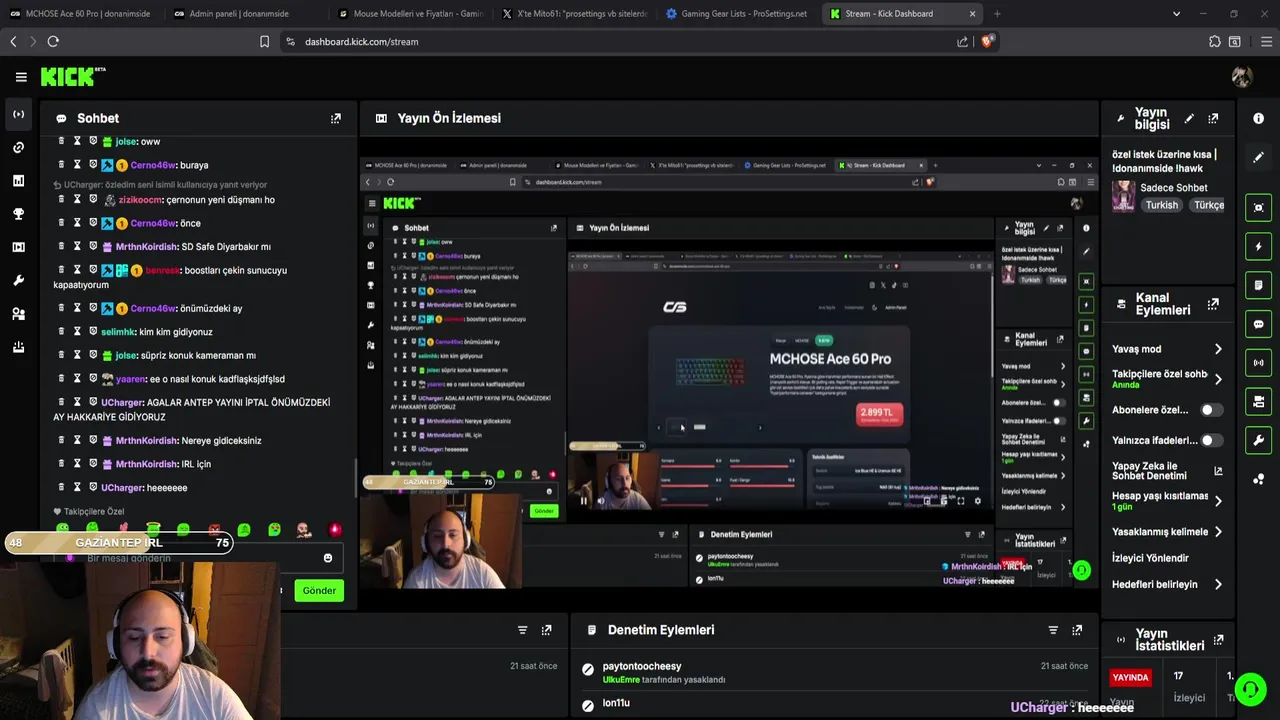Open the bar chart analytics sidebar icon
Screen dimensions: 1280x720
(18, 181)
